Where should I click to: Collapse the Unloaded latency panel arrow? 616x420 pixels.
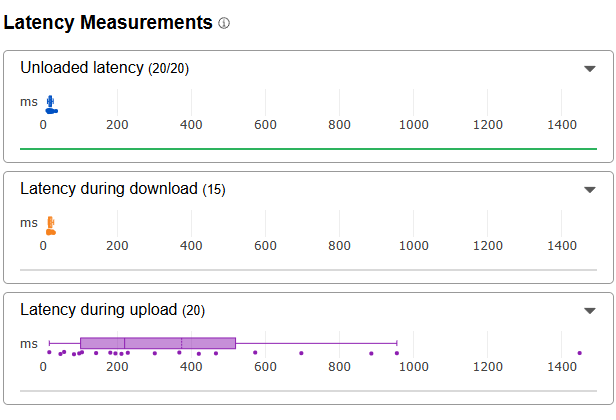tap(590, 69)
